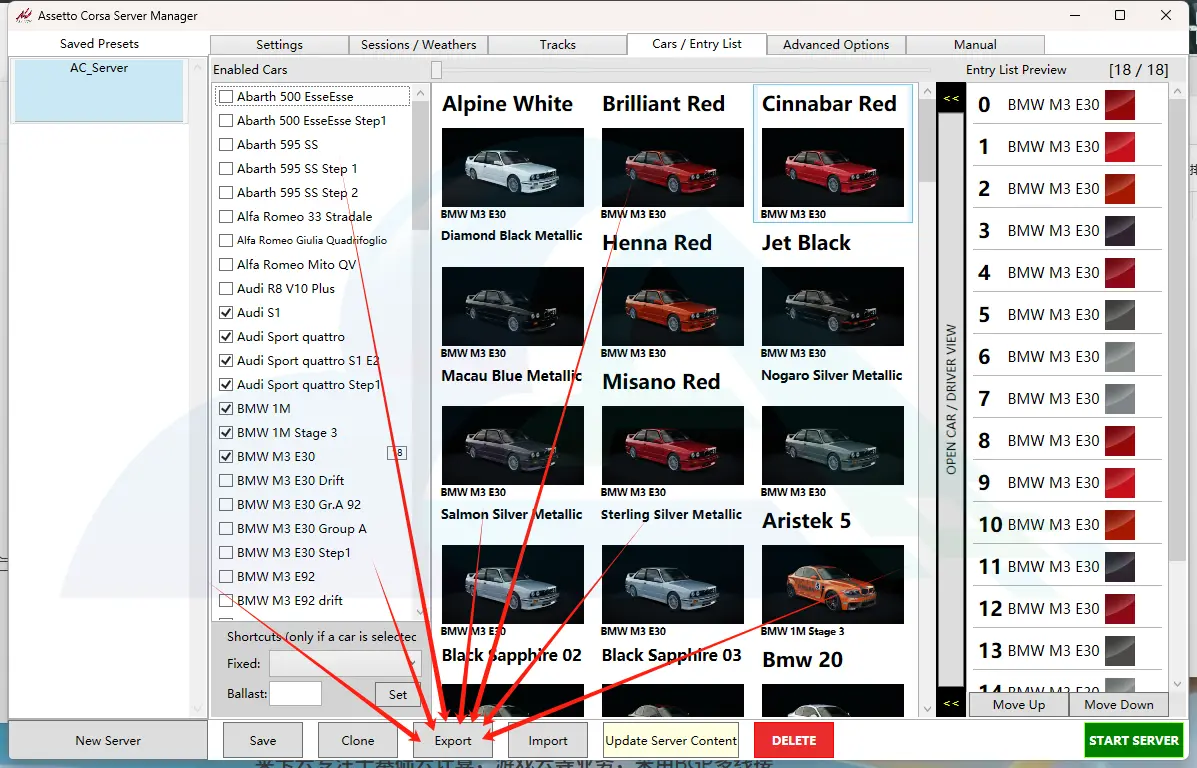Select the Diamond Black Metallic skin thumbnail
This screenshot has width=1197, height=768.
[512, 306]
